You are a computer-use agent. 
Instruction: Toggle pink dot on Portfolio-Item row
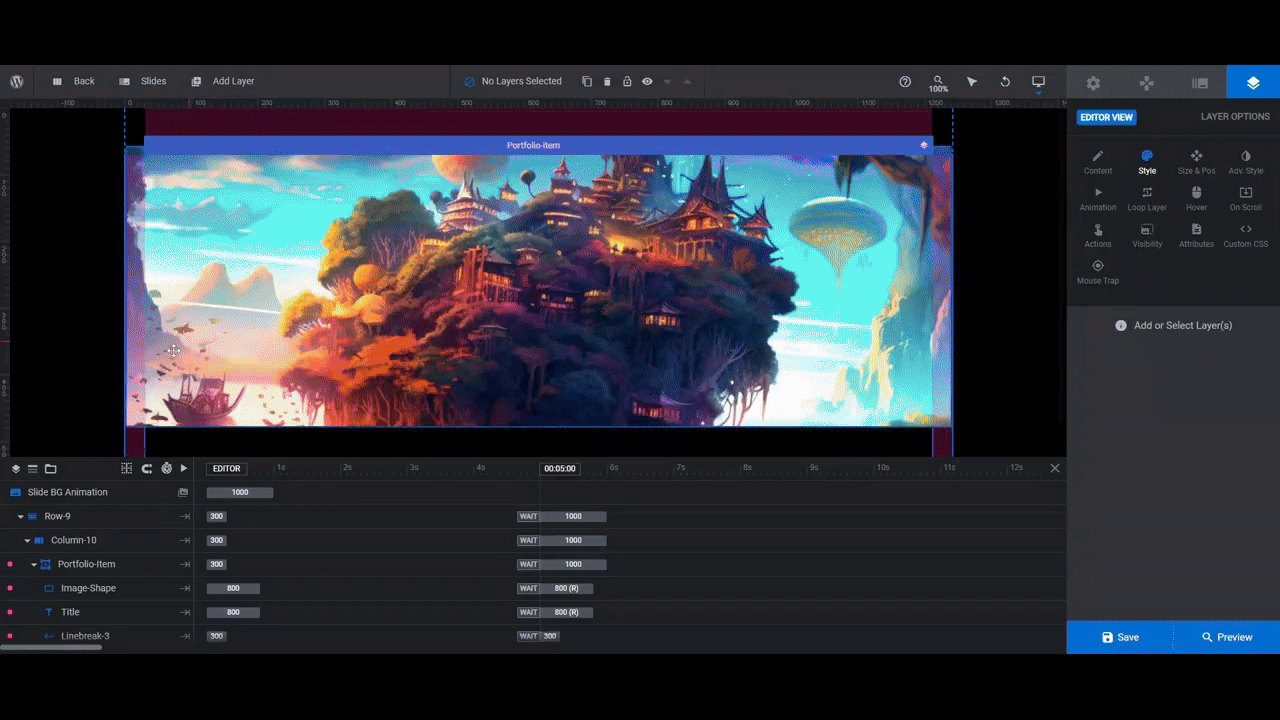point(10,565)
